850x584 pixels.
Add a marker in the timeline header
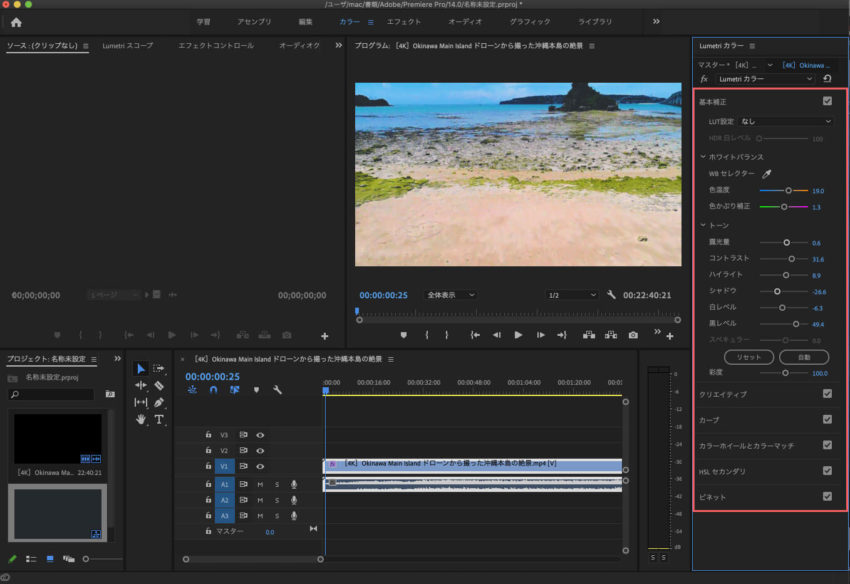(256, 390)
